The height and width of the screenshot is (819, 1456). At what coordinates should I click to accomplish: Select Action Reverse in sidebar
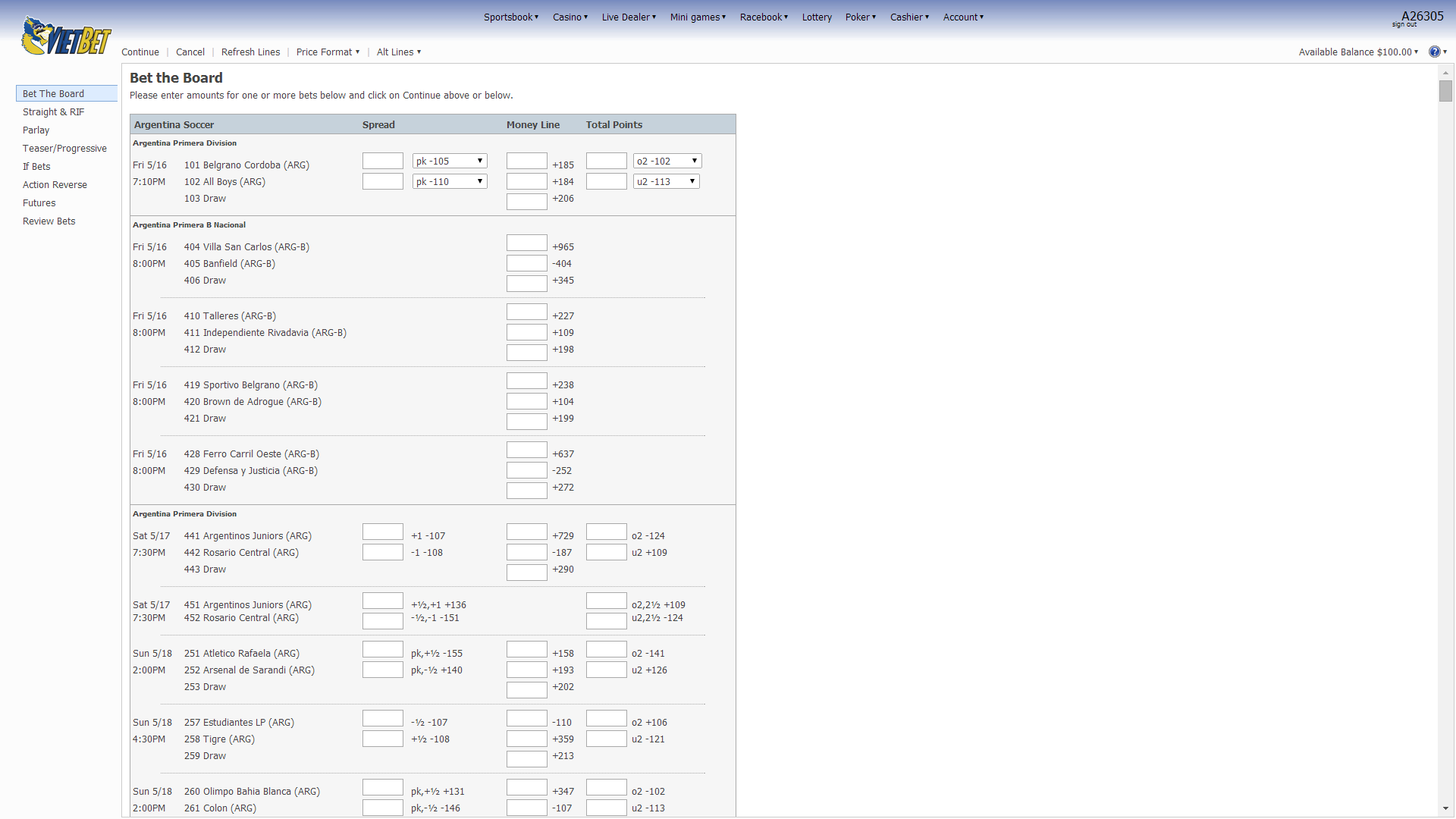[x=55, y=184]
